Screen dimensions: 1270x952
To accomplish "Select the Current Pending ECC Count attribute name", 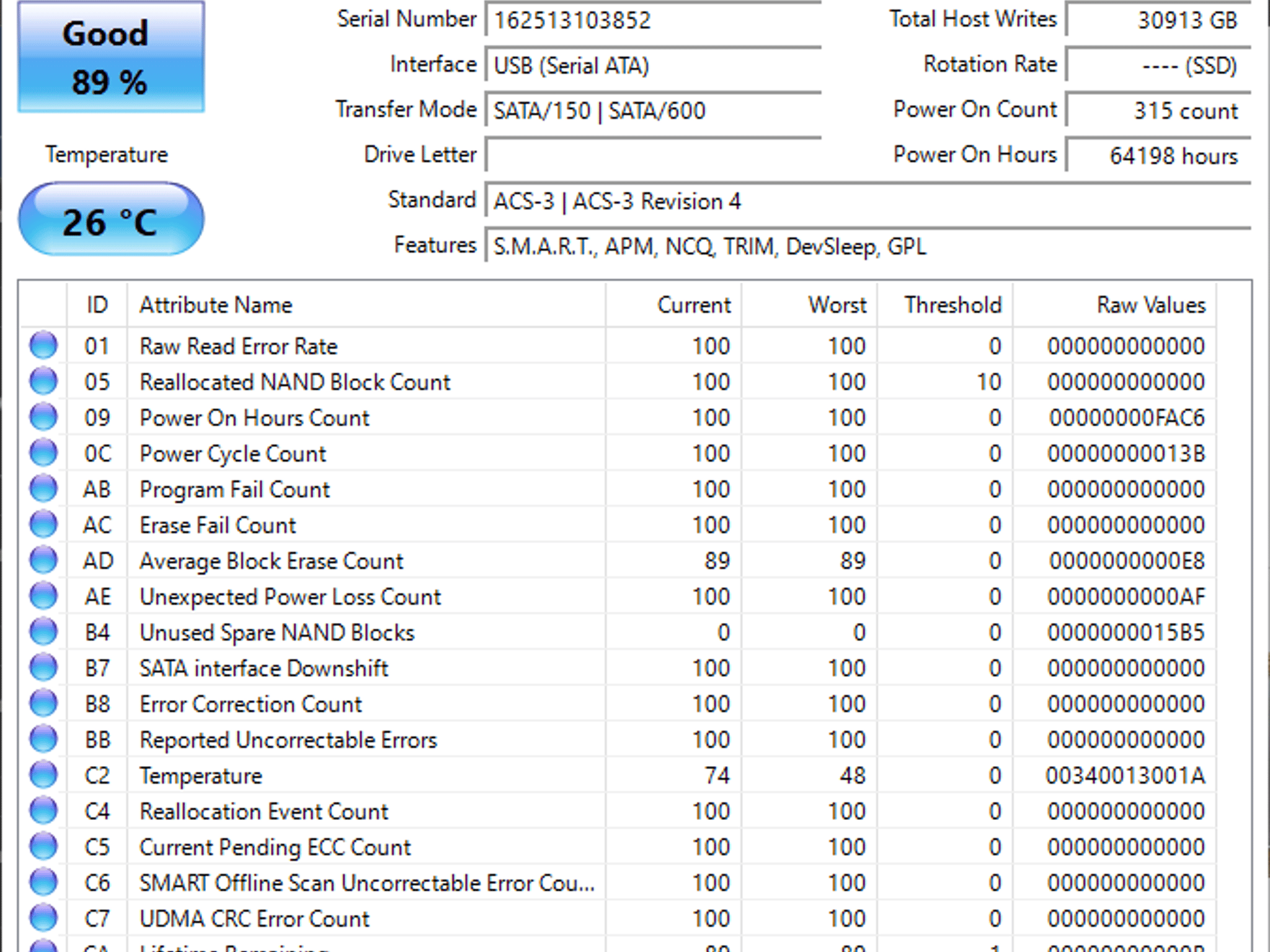I will coord(275,847).
